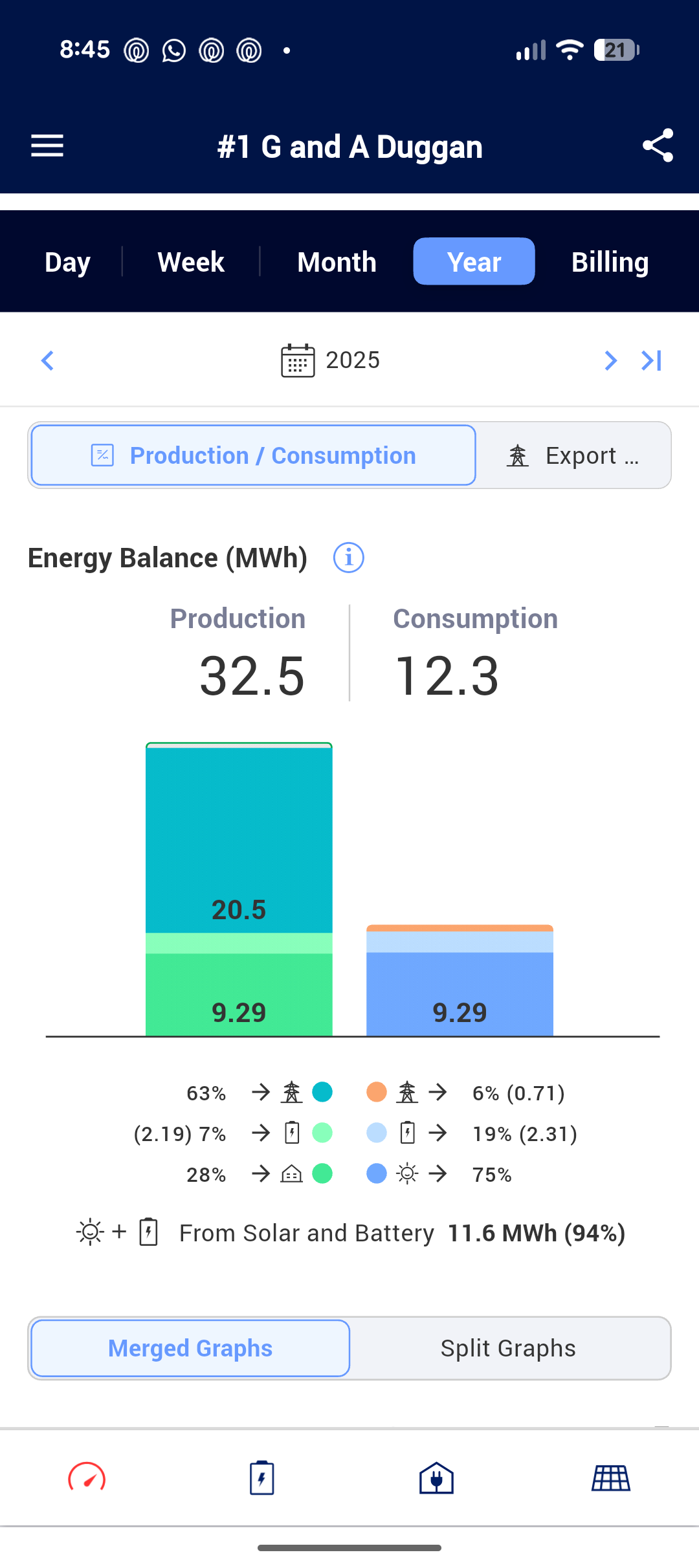The height and width of the screenshot is (1568, 699).
Task: Go to next year chevron
Action: [610, 360]
